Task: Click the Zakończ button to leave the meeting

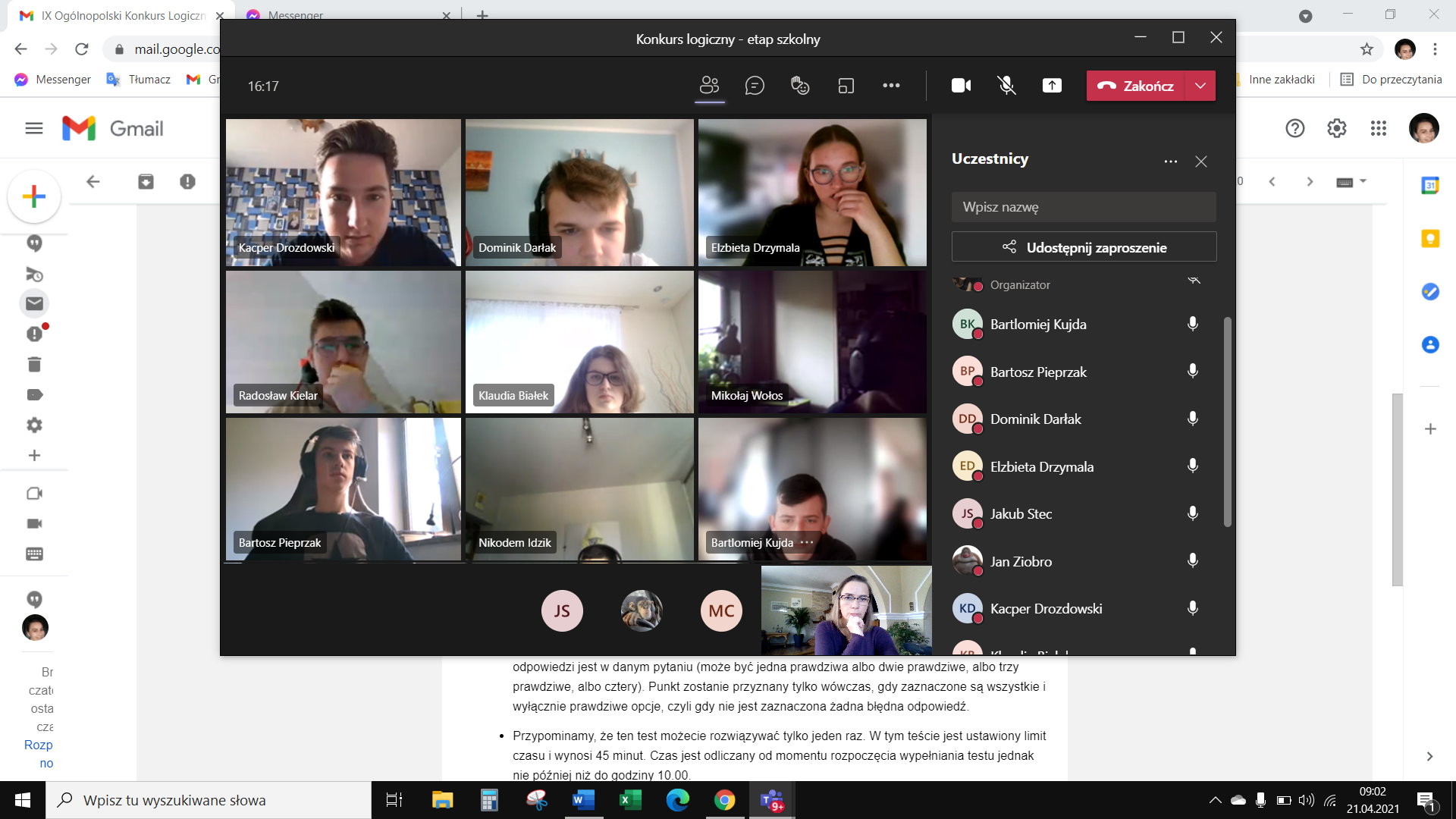Action: point(1135,86)
